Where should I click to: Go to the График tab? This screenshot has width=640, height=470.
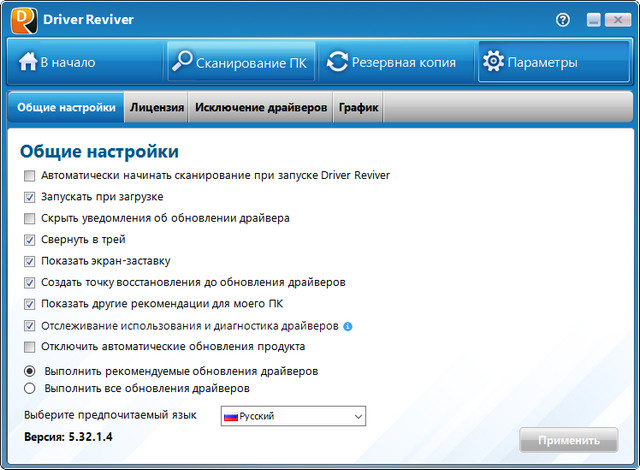coord(358,108)
